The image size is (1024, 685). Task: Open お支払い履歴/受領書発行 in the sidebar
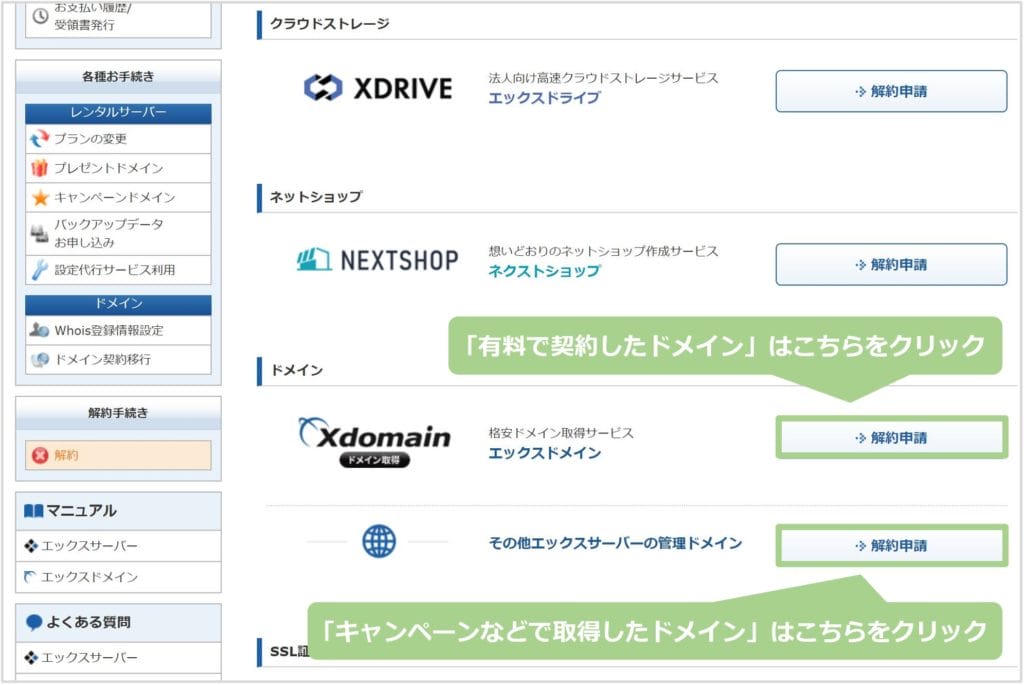(x=84, y=17)
